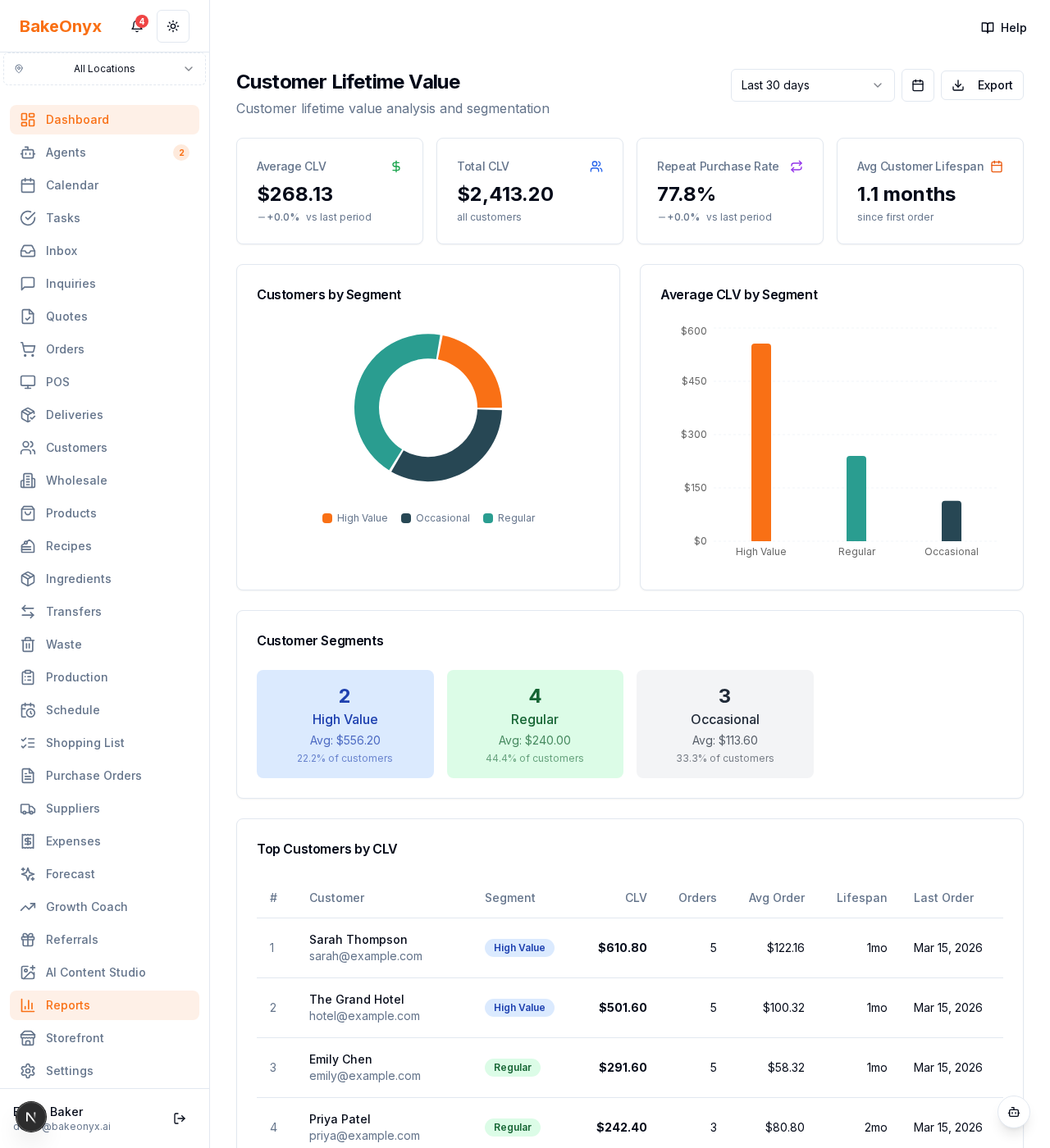Click the Repeat Purchase Rate card
The width and height of the screenshot is (1050, 1148).
(x=730, y=191)
